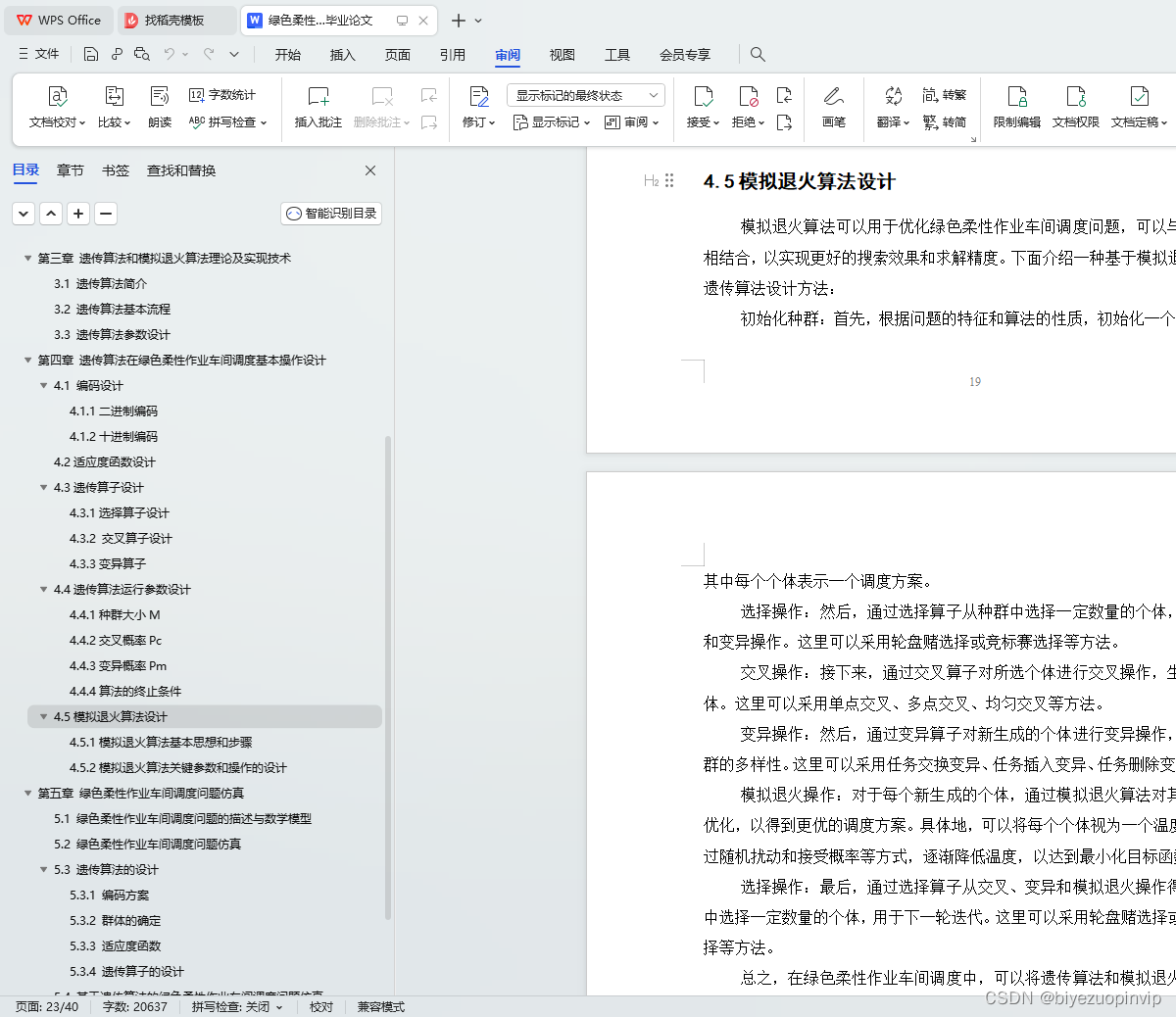This screenshot has width=1176, height=1017.
Task: Go to previous revision icon
Action: [784, 95]
